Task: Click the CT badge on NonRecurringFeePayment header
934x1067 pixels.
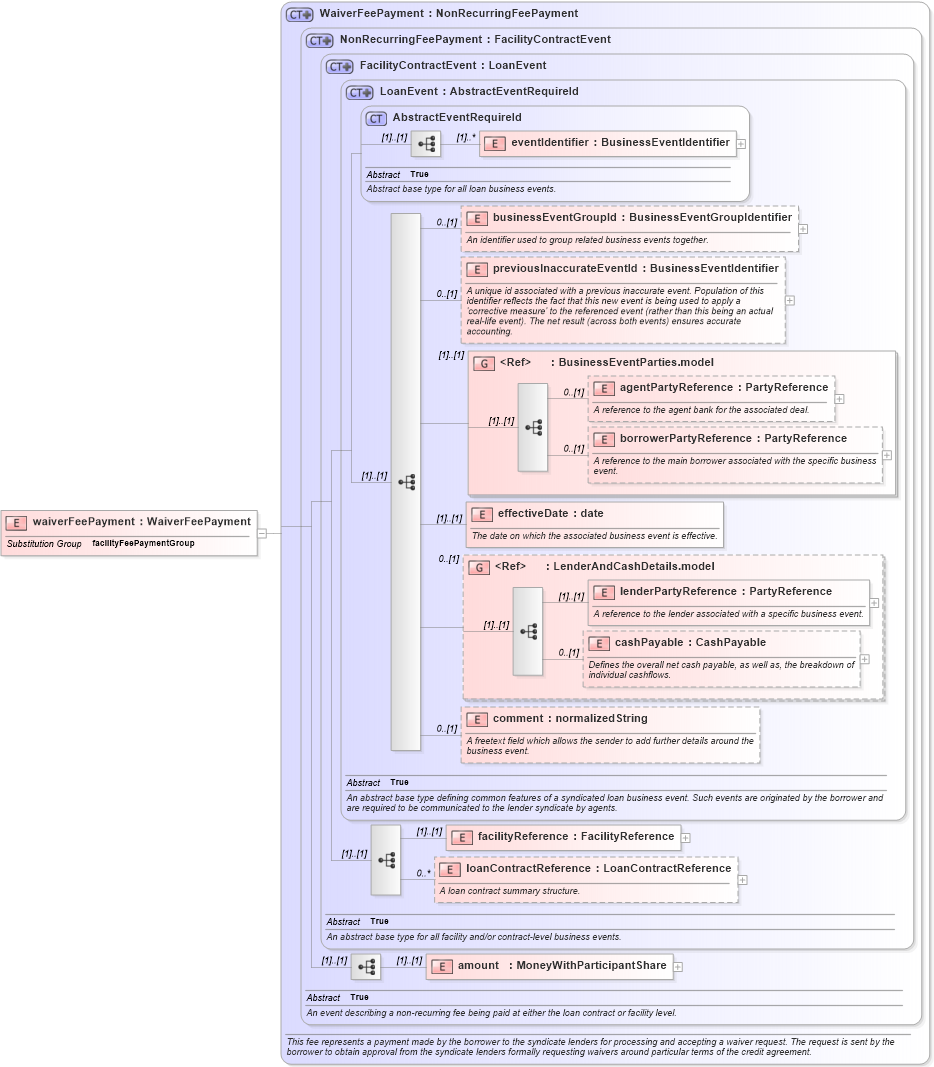Action: point(320,40)
